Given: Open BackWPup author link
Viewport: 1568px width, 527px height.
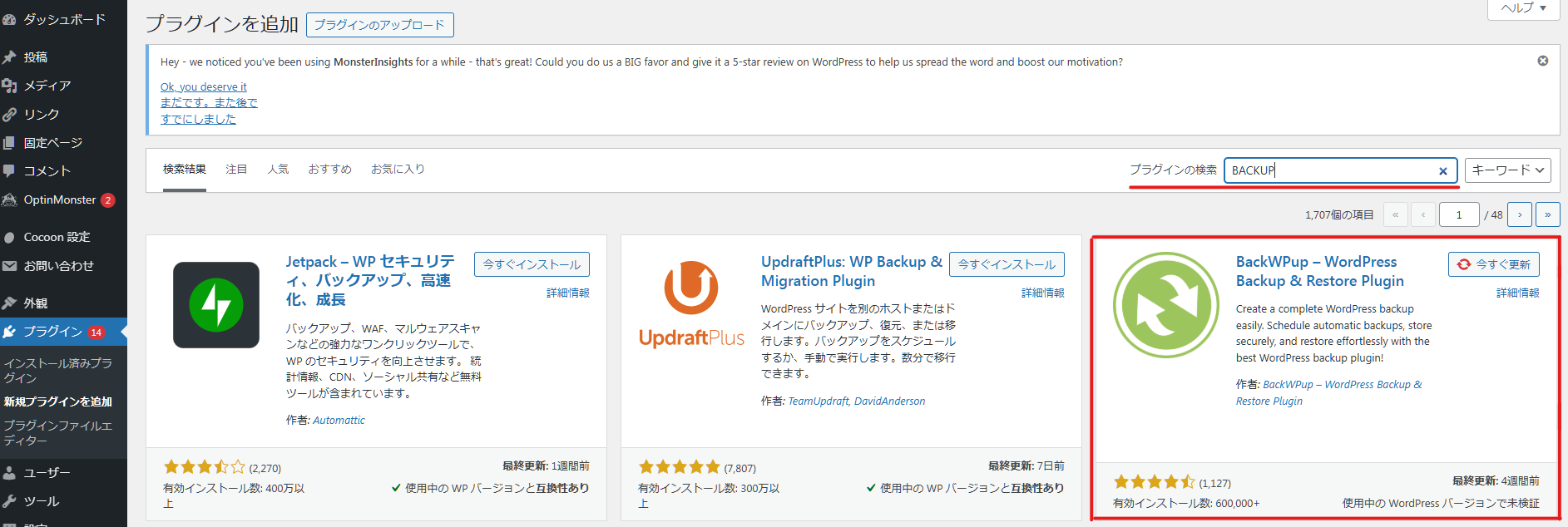Looking at the screenshot, I should 1329,393.
